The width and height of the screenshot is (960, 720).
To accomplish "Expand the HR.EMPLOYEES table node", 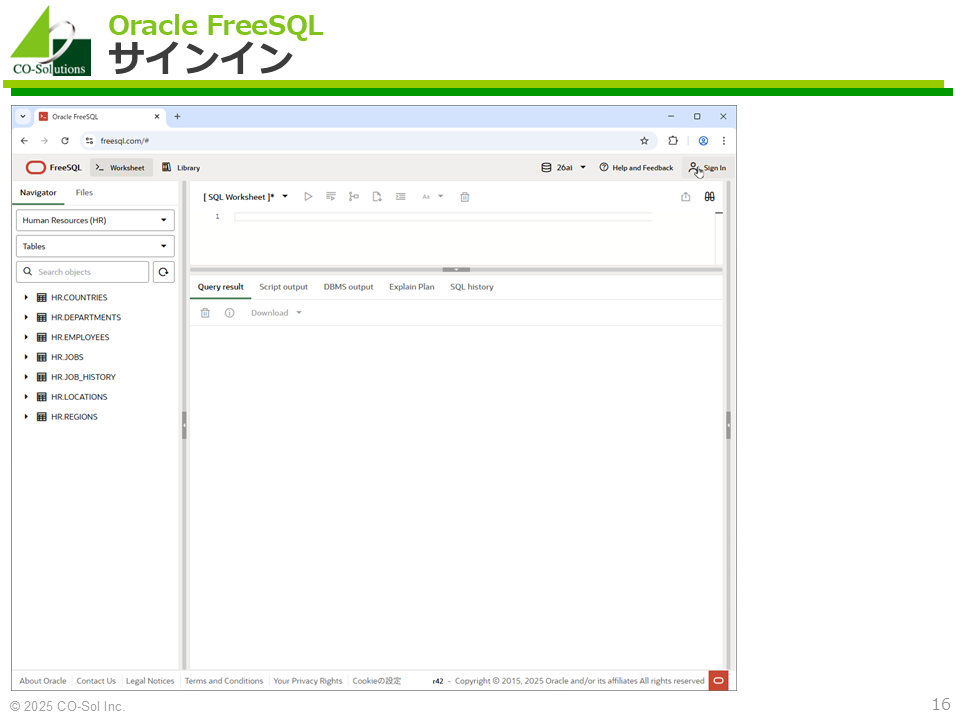I will pos(26,337).
